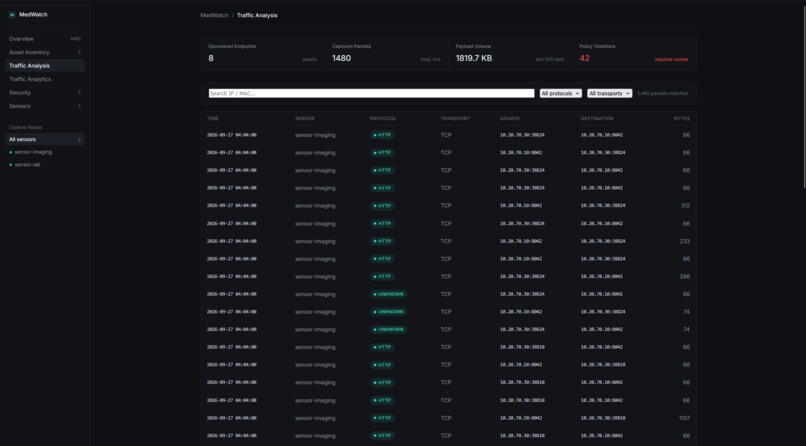This screenshot has width=806, height=446.
Task: Click the destination cell in the 312-byte row
Action: click(x=603, y=206)
